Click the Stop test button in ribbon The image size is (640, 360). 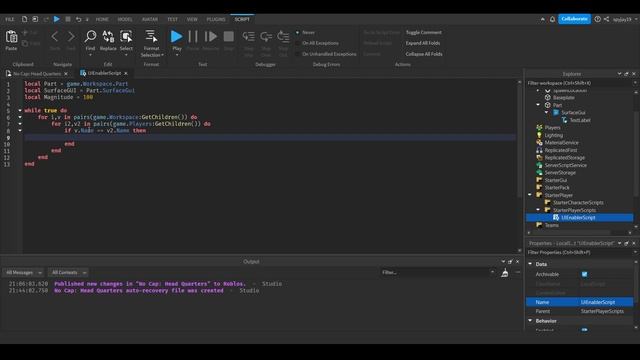(229, 36)
